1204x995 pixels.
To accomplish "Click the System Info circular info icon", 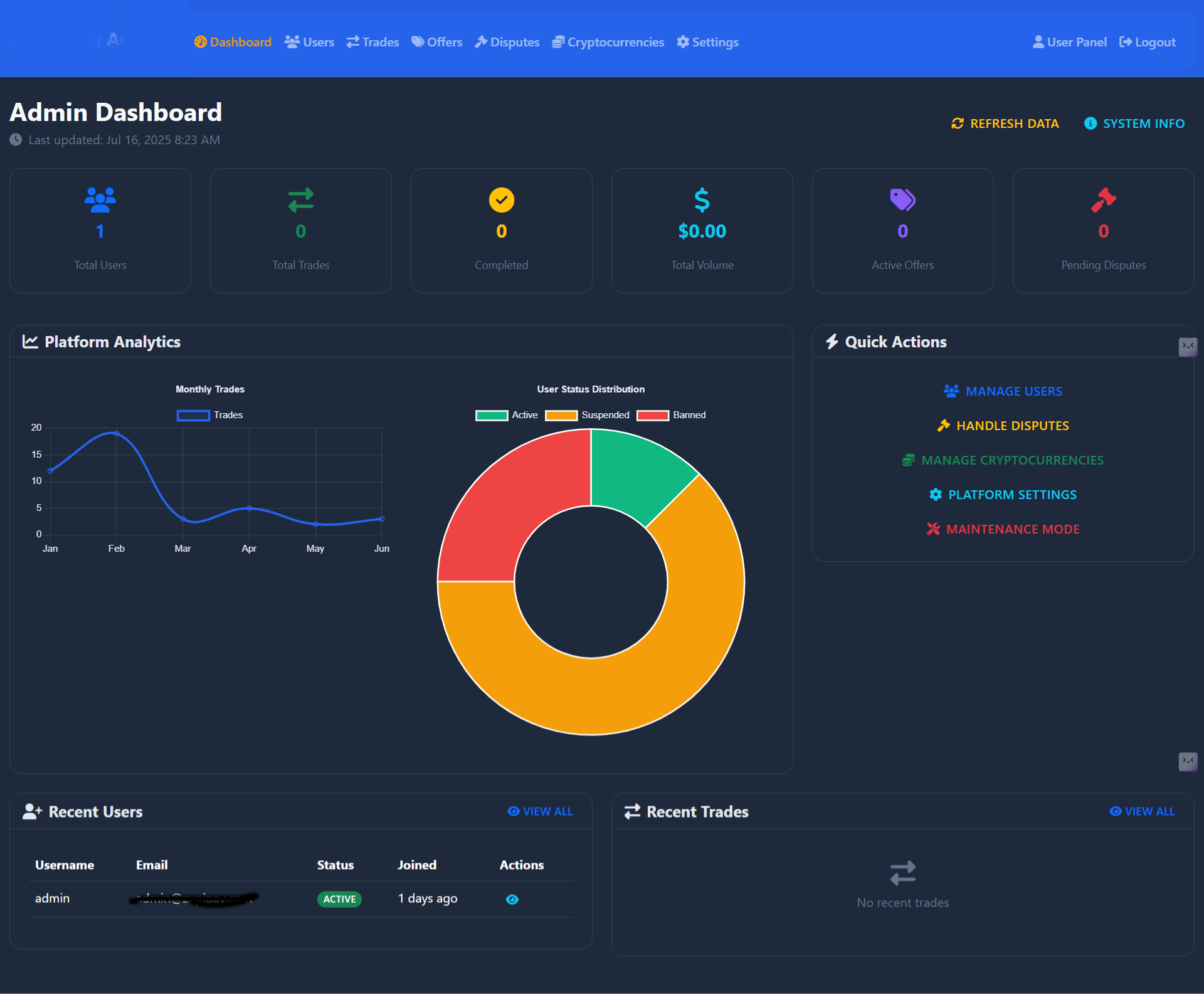I will (1090, 124).
